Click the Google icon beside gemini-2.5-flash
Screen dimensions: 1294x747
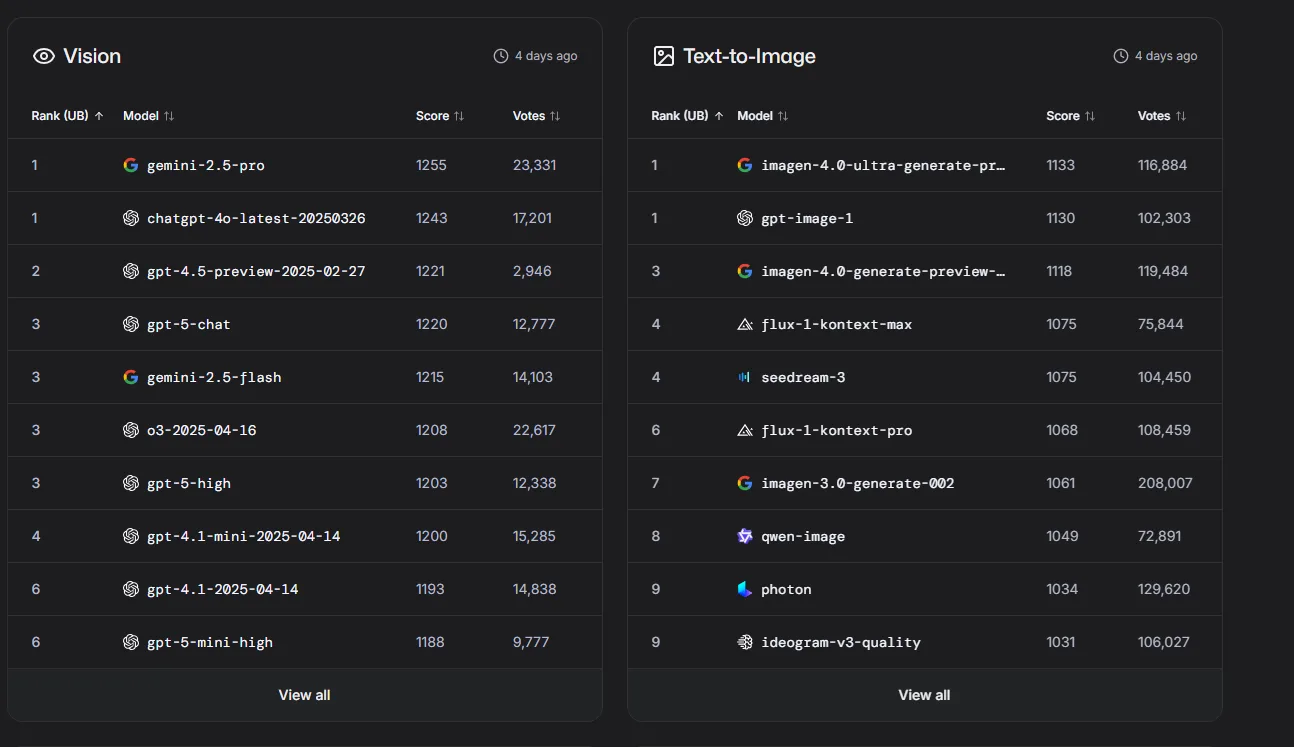click(x=131, y=377)
